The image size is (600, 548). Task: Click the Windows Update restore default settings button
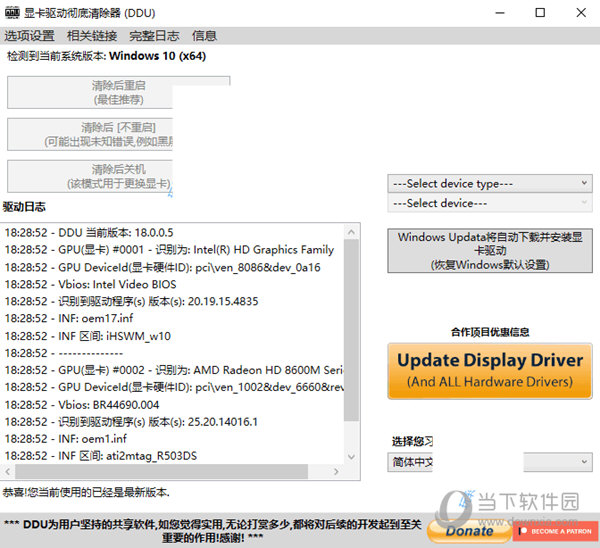coord(490,251)
